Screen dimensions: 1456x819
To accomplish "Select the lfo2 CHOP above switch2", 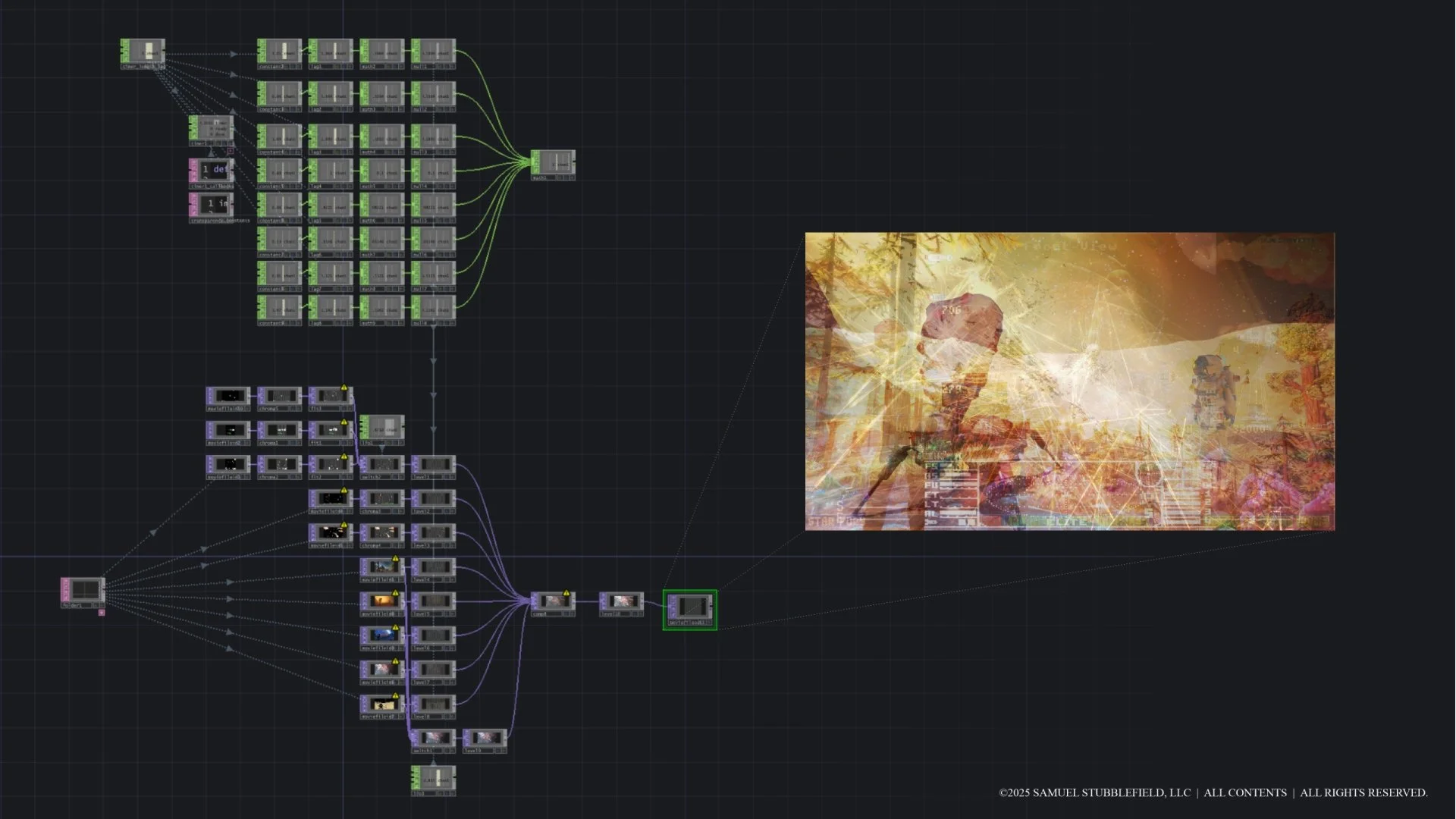I will [381, 428].
